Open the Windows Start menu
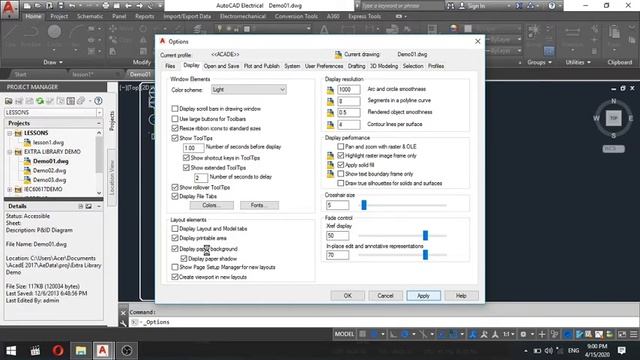This screenshot has width=640, height=360. [x=11, y=351]
